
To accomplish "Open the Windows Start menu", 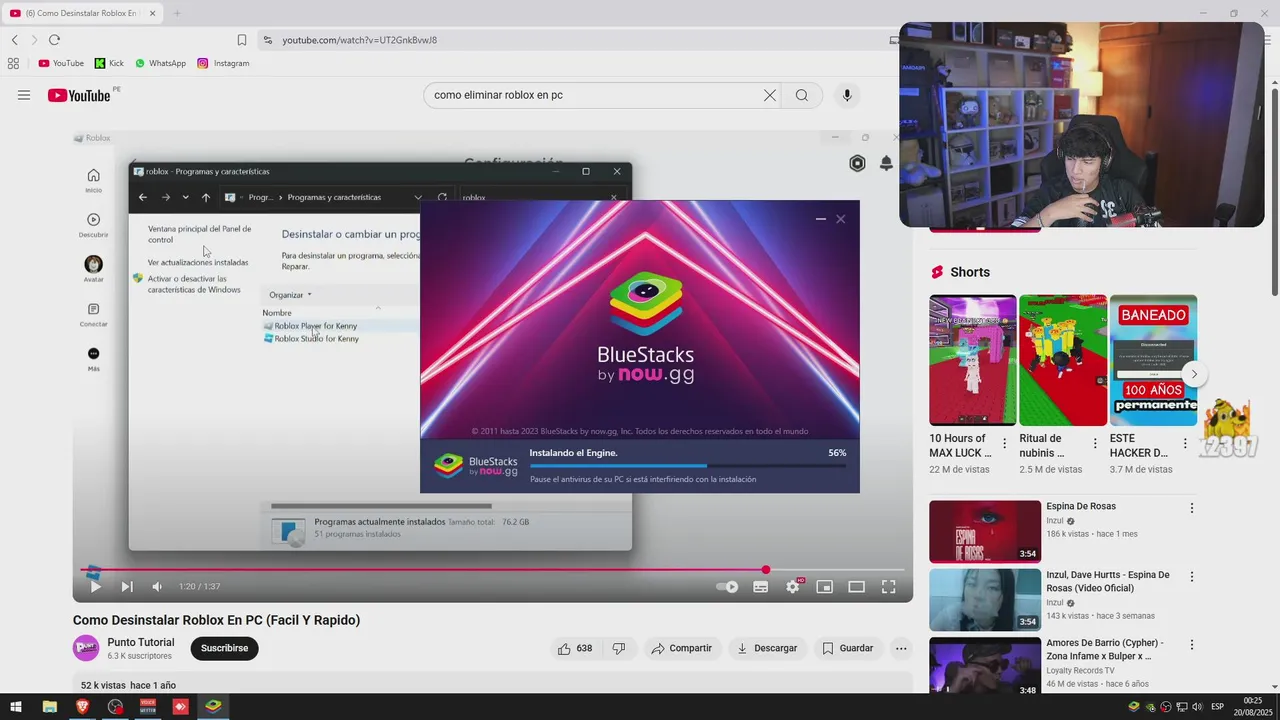I will click(16, 706).
